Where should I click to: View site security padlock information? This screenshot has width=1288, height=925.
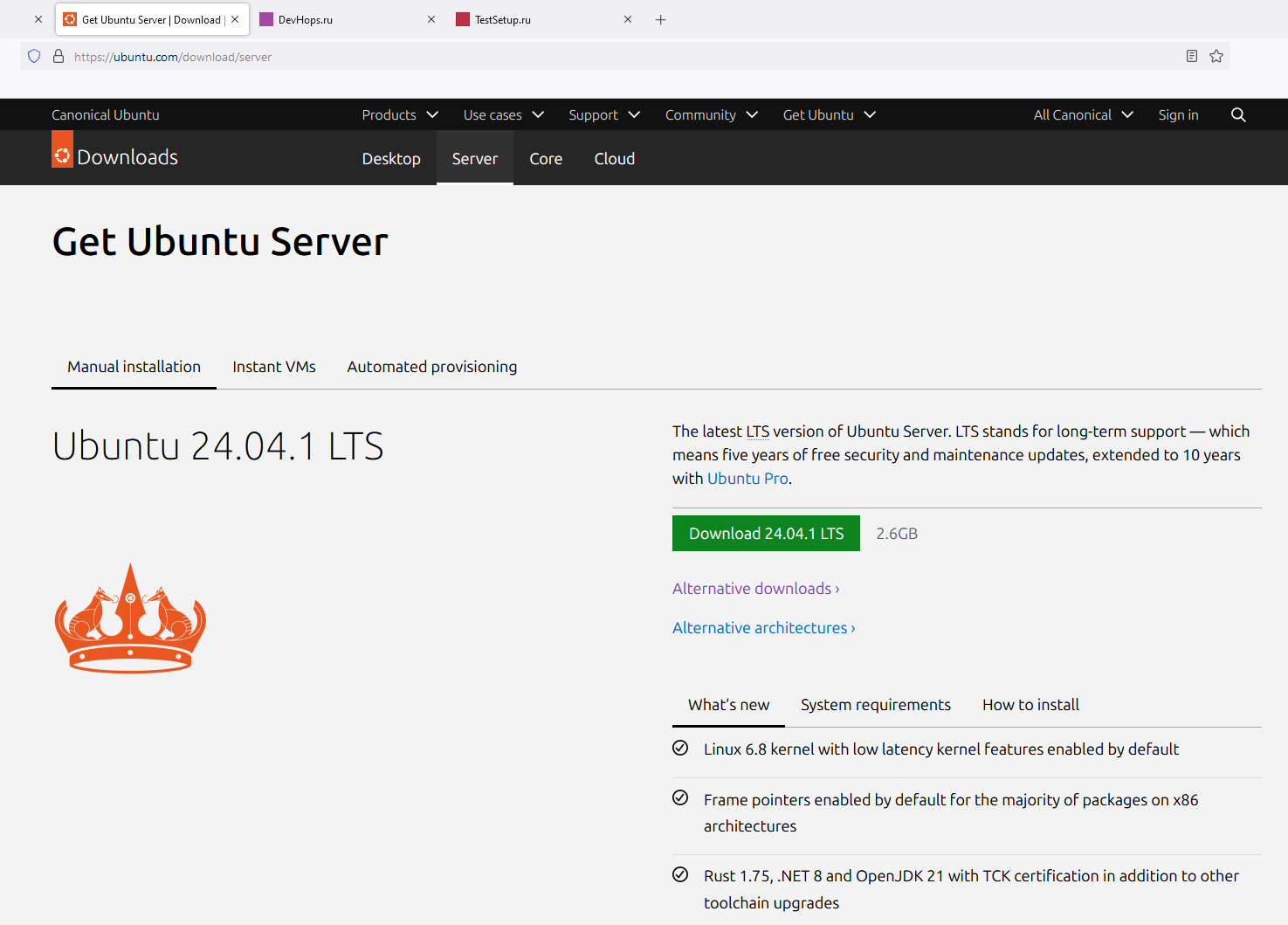59,57
